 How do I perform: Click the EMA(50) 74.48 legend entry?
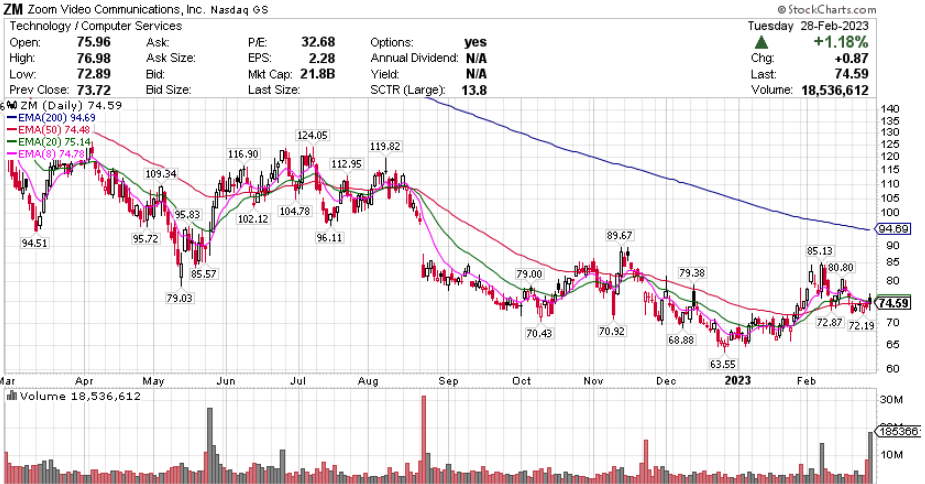[x=49, y=129]
